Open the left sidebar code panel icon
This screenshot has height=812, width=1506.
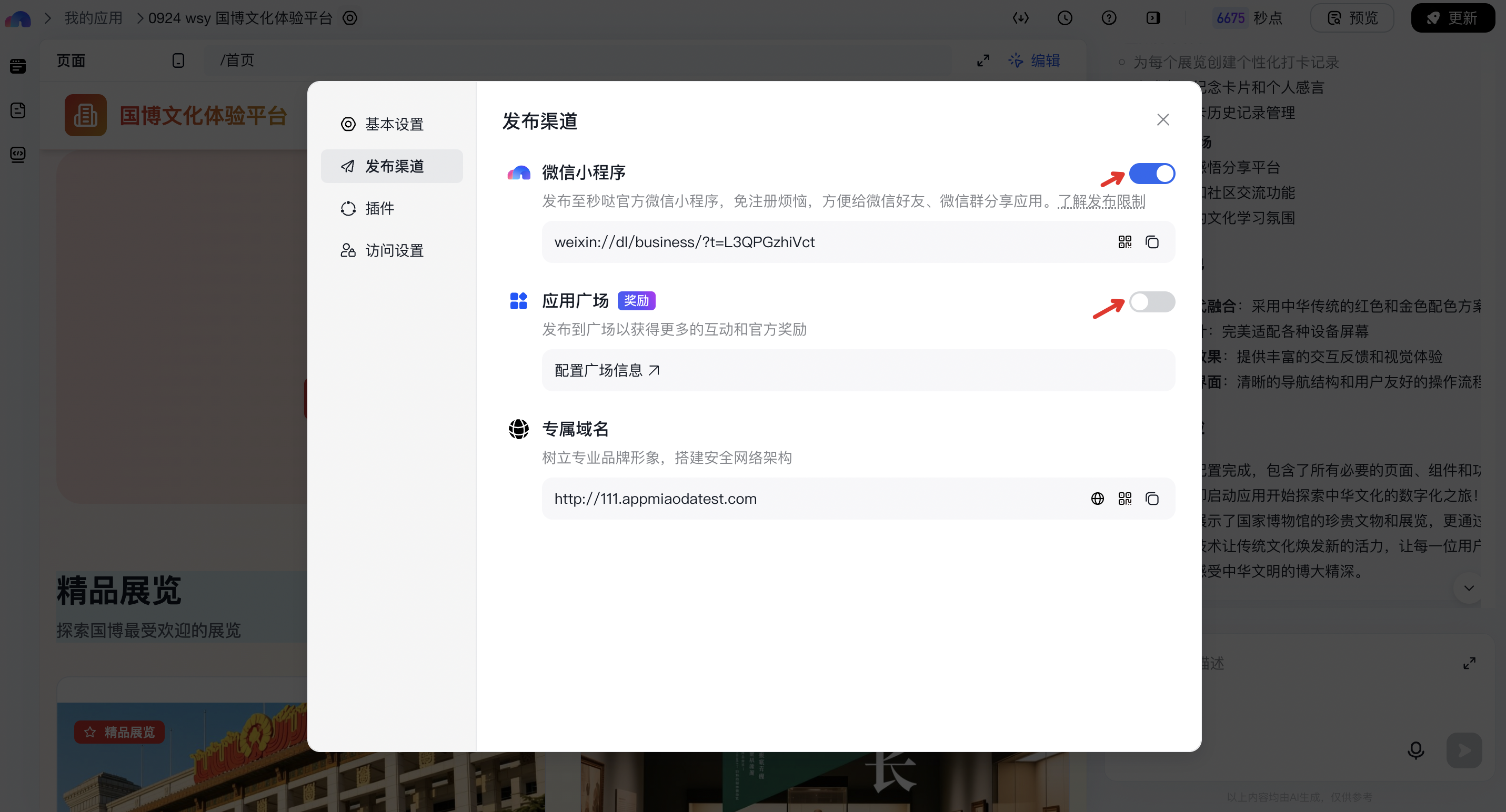pyautogui.click(x=17, y=154)
